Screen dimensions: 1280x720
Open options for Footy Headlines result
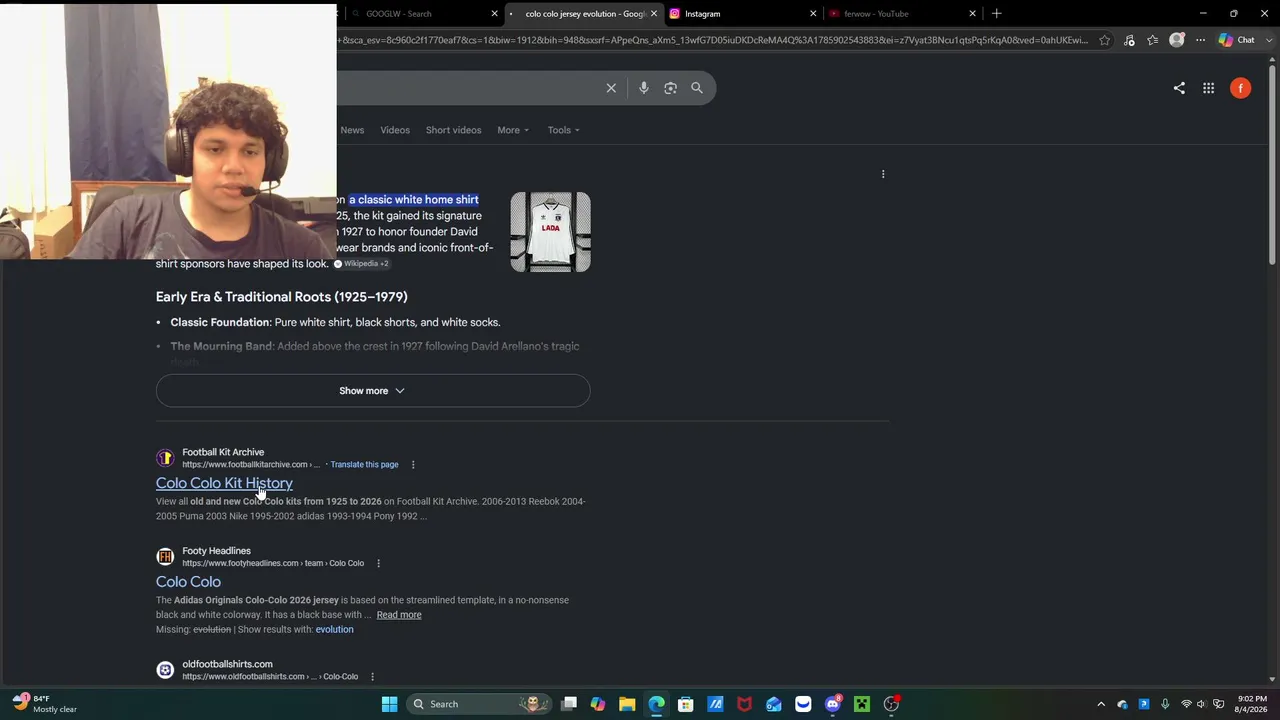point(378,563)
